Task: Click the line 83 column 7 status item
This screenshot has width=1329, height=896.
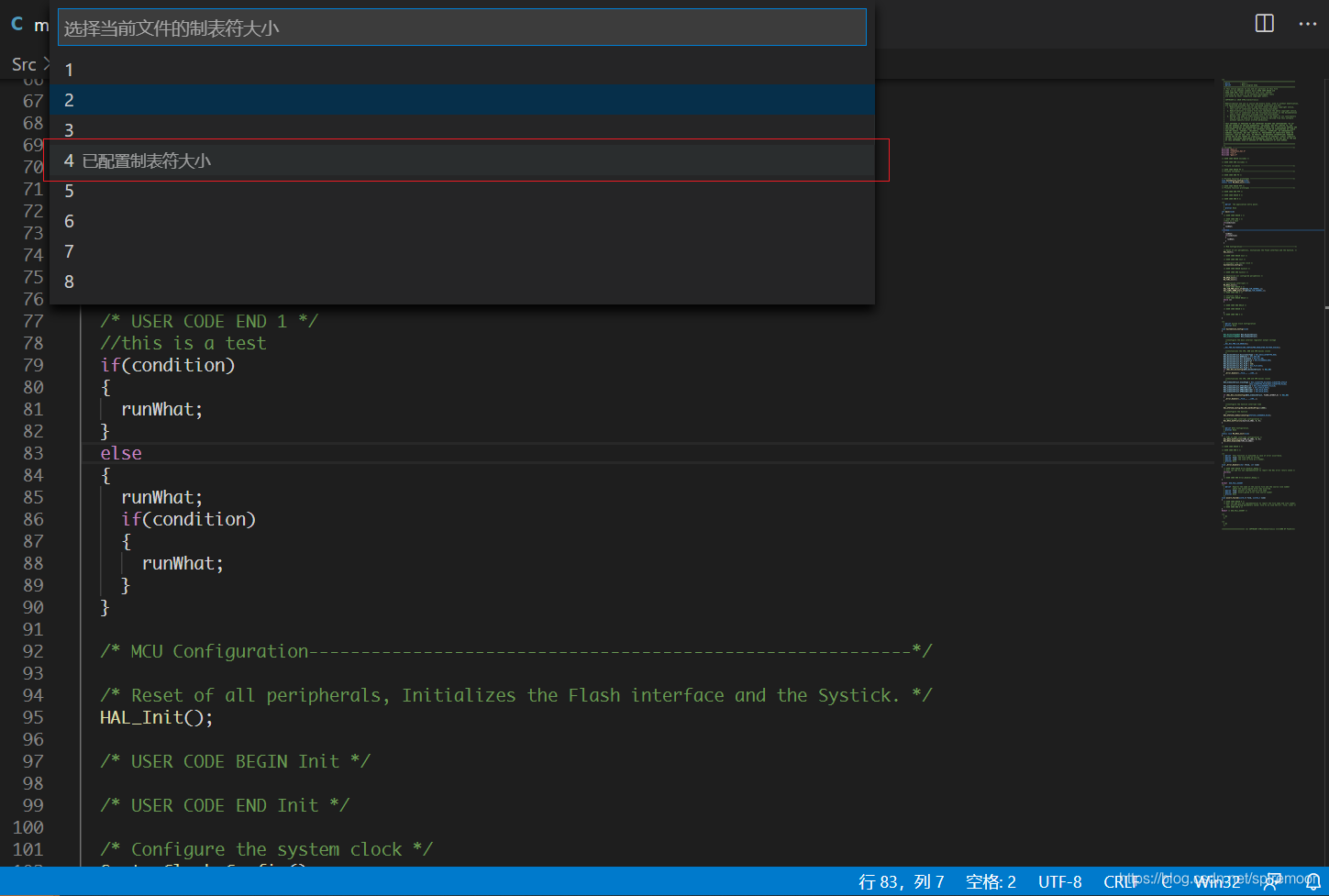Action: (901, 881)
